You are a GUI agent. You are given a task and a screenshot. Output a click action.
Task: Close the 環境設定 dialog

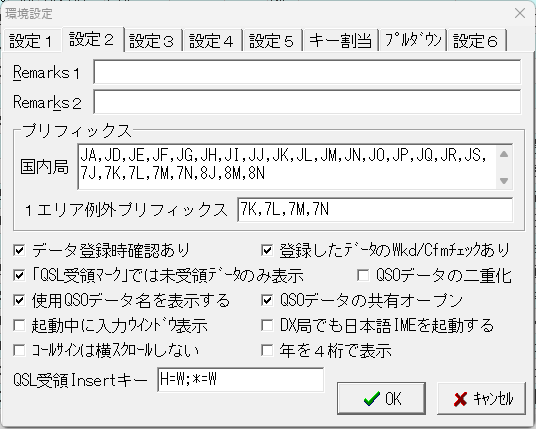(520, 13)
